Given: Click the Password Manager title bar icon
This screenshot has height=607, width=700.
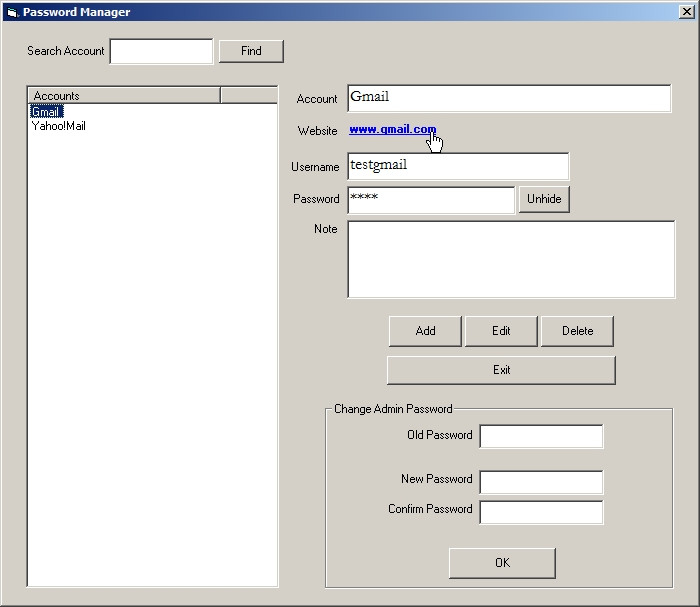Looking at the screenshot, I should (x=11, y=12).
